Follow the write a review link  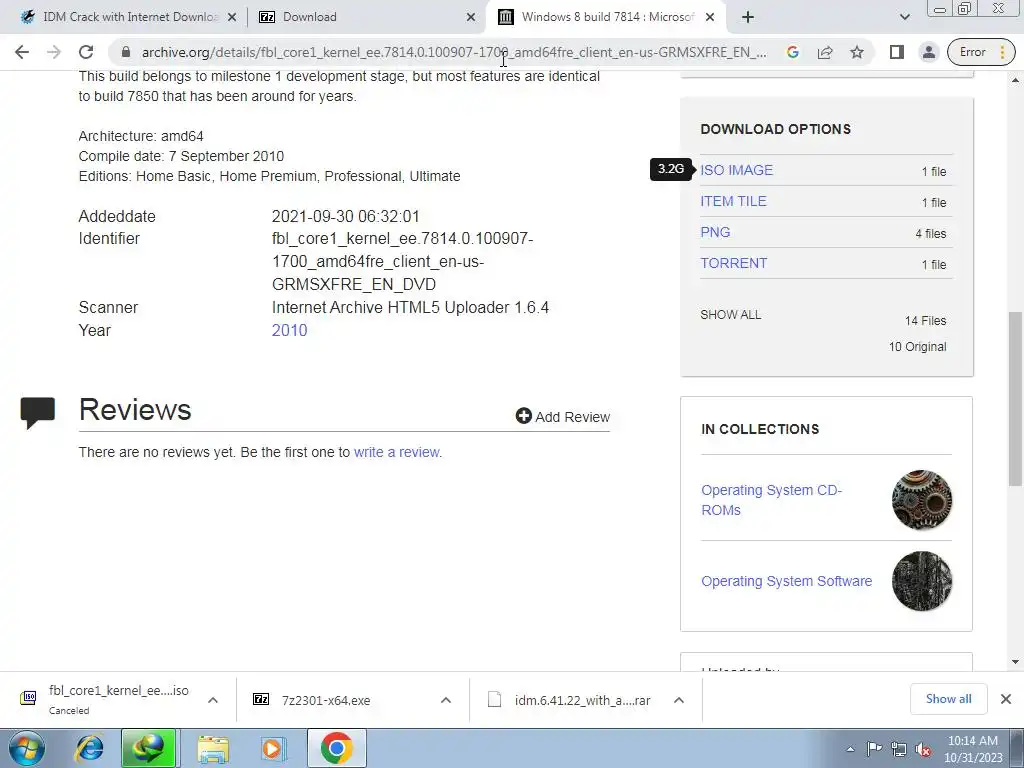396,452
